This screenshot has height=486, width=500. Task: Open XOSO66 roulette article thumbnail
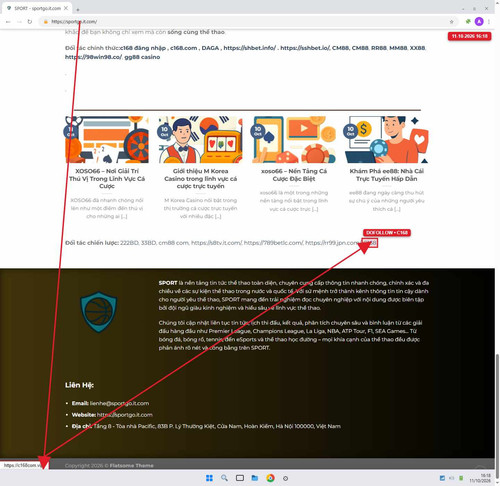click(107, 139)
